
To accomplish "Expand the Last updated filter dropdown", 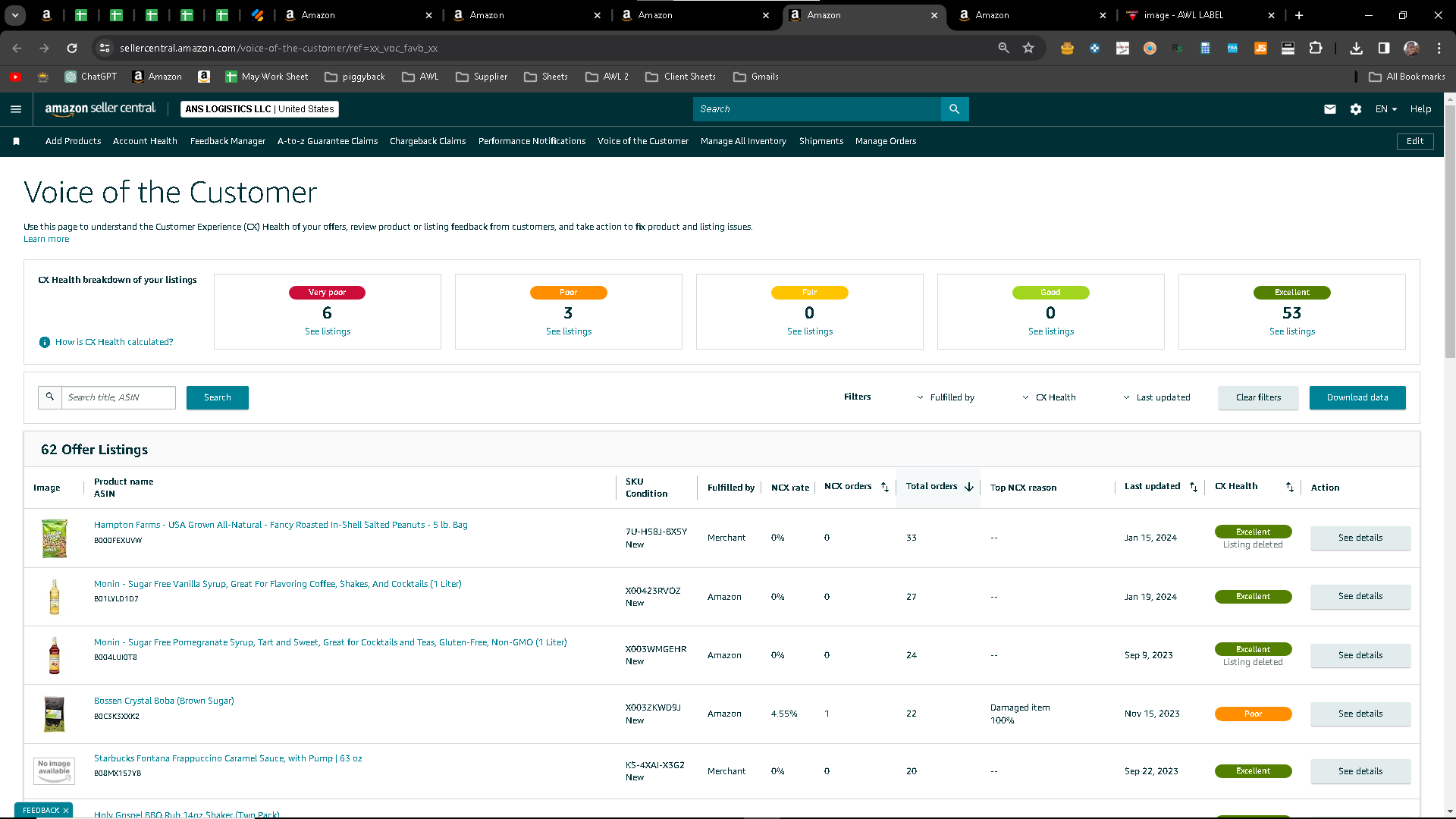I will [x=1156, y=397].
